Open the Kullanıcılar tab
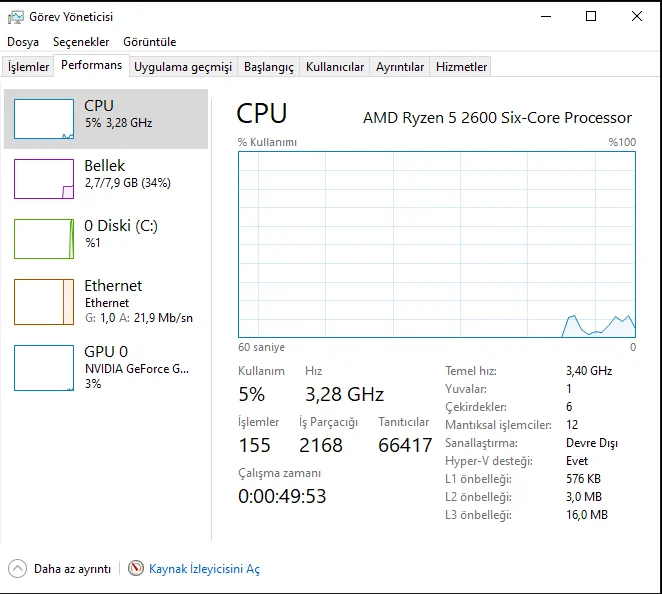The width and height of the screenshot is (662, 594). click(335, 67)
